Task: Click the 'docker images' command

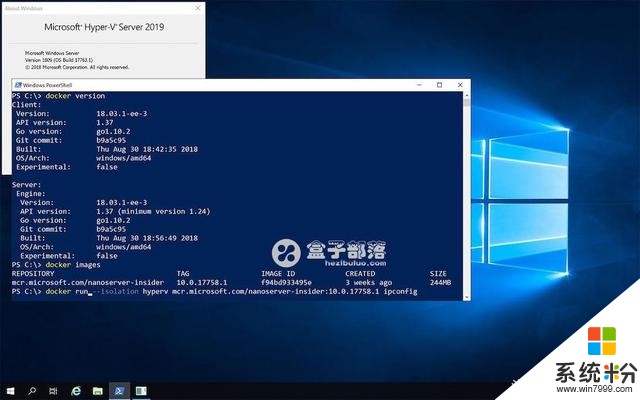Action: click(x=73, y=265)
